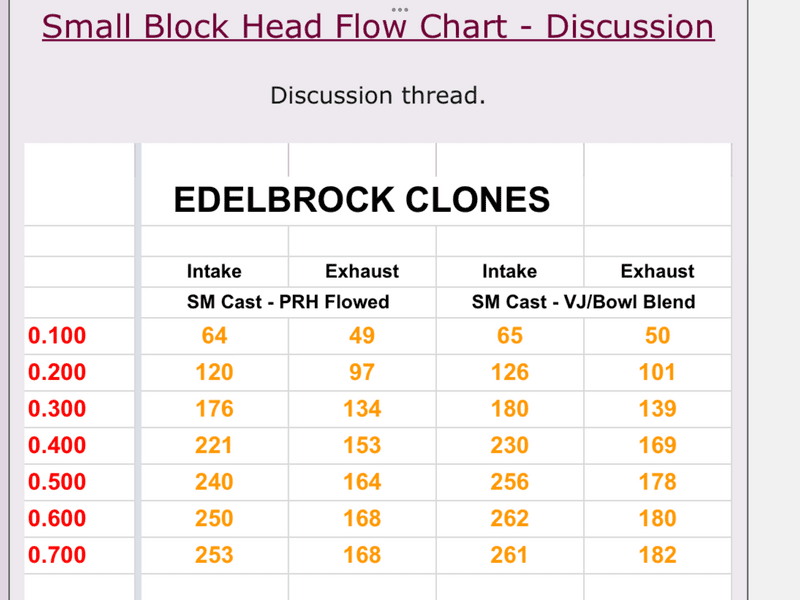Click the first Exhaust column header
Viewport: 800px width, 600px height.
click(x=362, y=271)
